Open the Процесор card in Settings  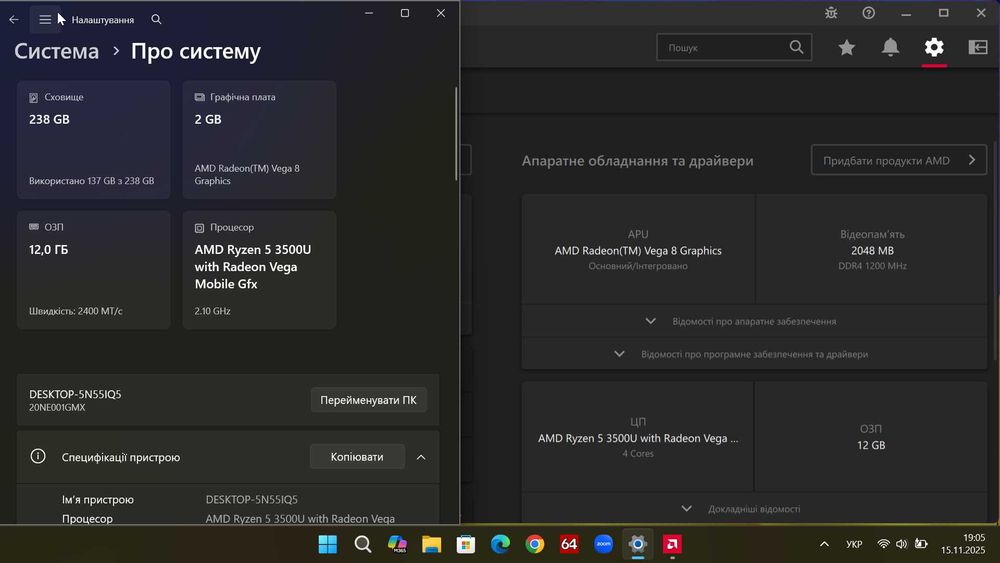(x=259, y=270)
